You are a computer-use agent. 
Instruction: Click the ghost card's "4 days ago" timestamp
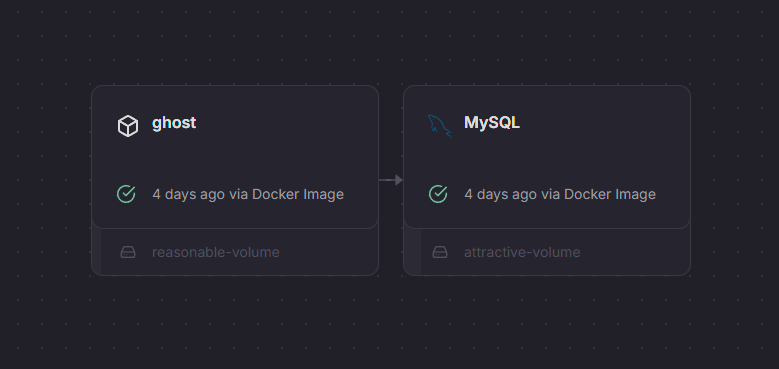pos(188,194)
